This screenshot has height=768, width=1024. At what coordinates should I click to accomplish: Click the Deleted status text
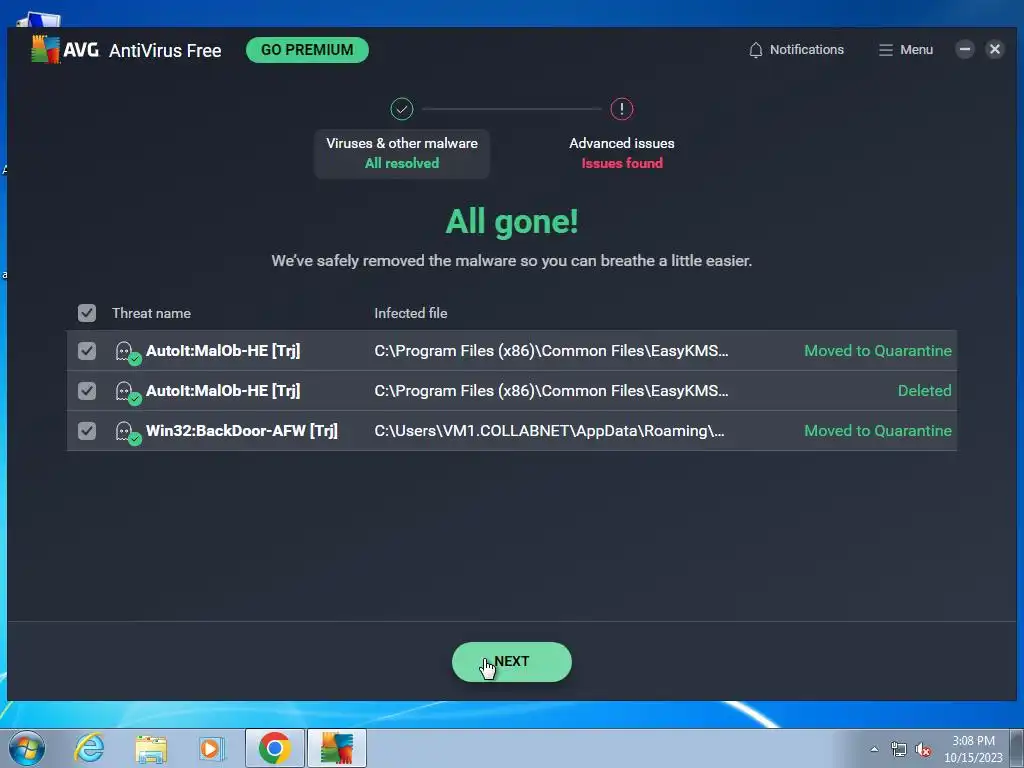point(924,391)
